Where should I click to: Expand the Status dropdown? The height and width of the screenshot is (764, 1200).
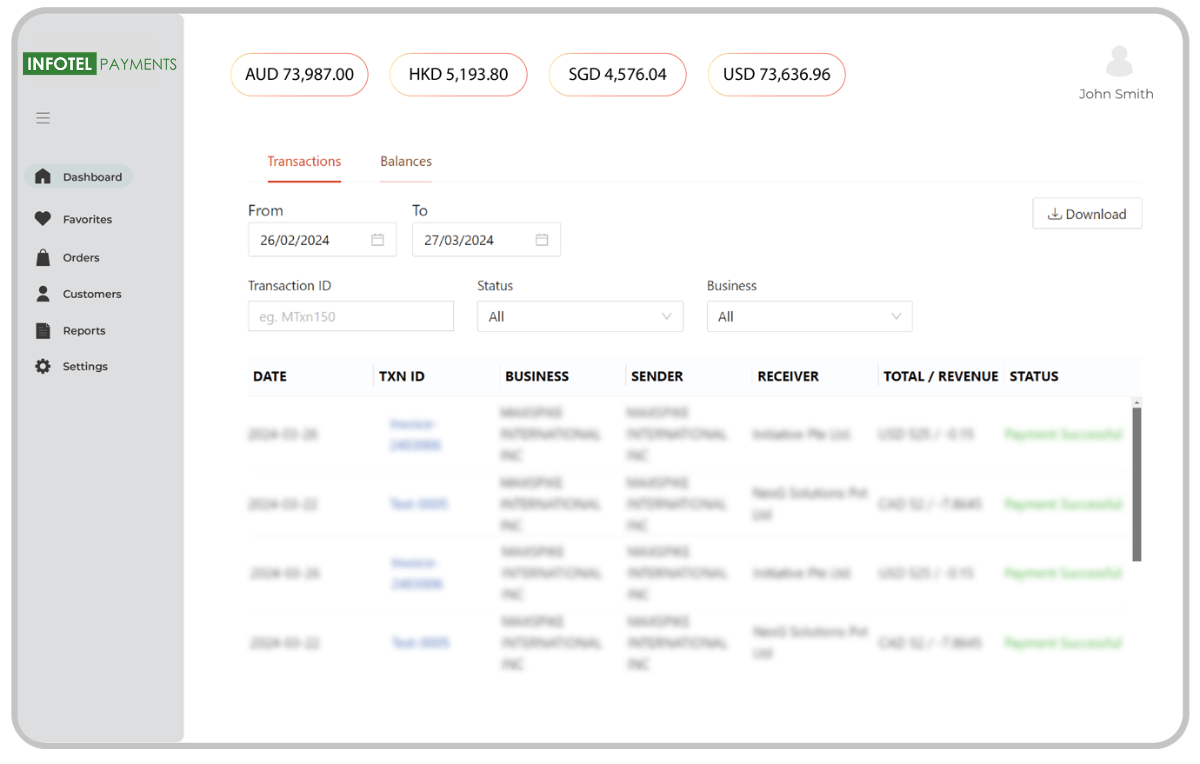580,317
